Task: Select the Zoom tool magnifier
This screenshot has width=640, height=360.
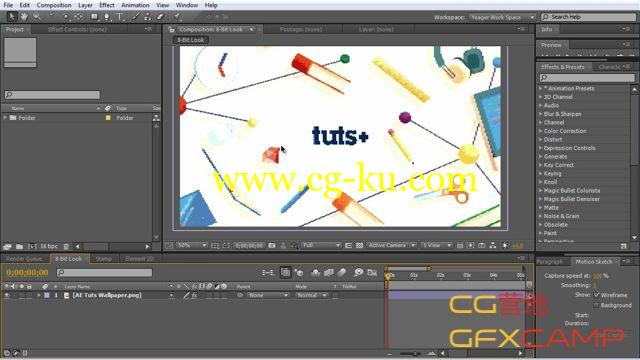Action: coord(37,17)
